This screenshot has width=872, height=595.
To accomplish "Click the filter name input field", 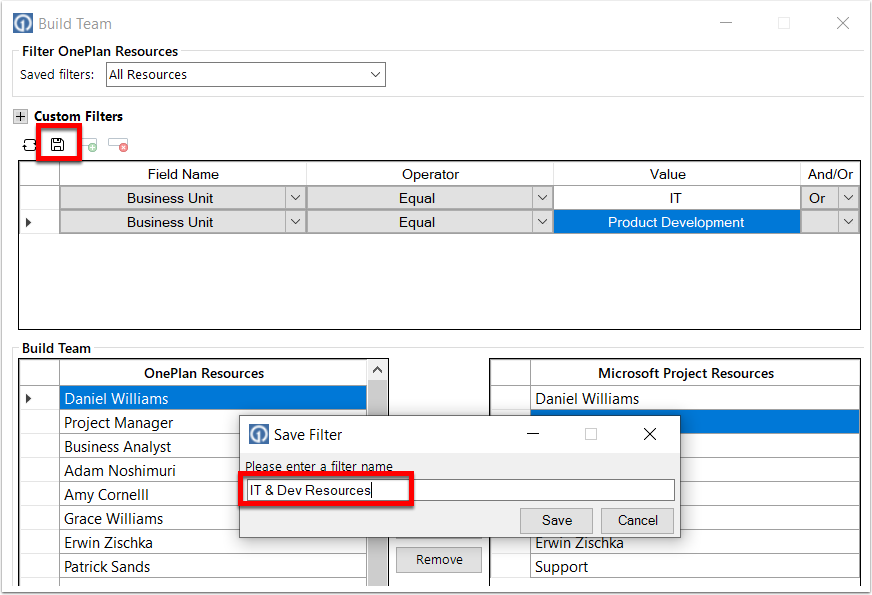I will [460, 490].
